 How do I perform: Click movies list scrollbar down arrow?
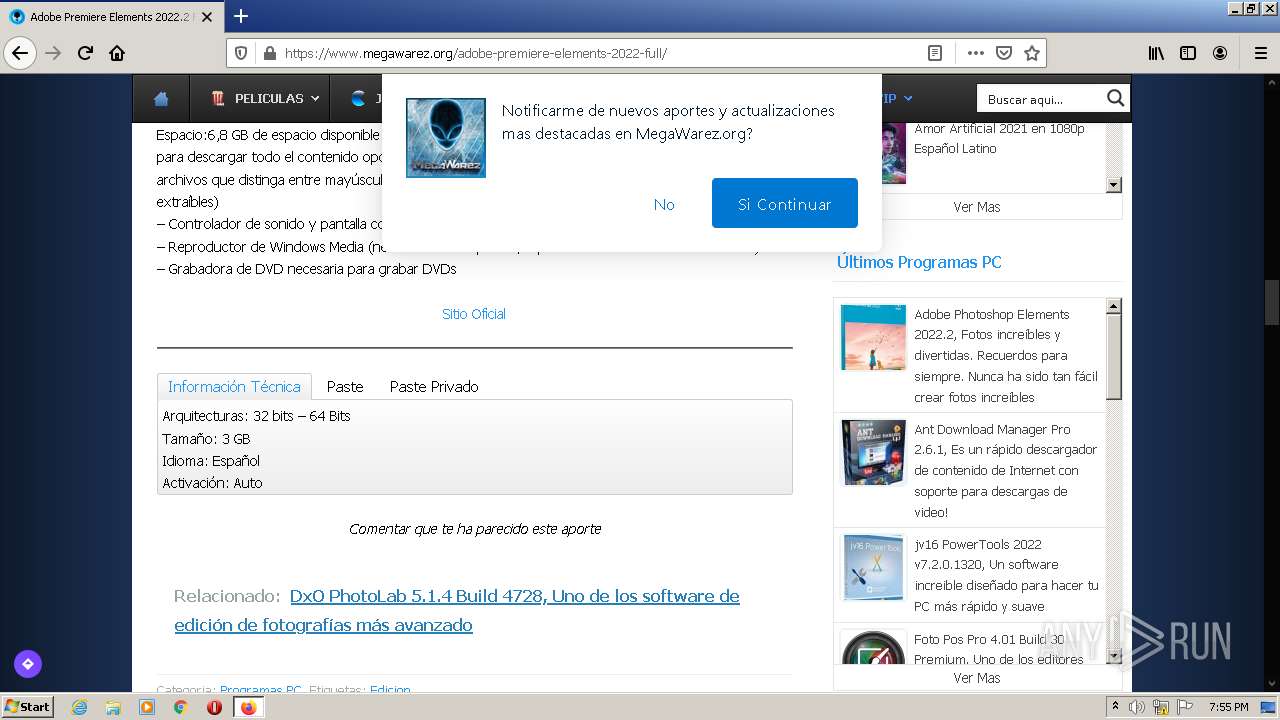tap(1114, 185)
